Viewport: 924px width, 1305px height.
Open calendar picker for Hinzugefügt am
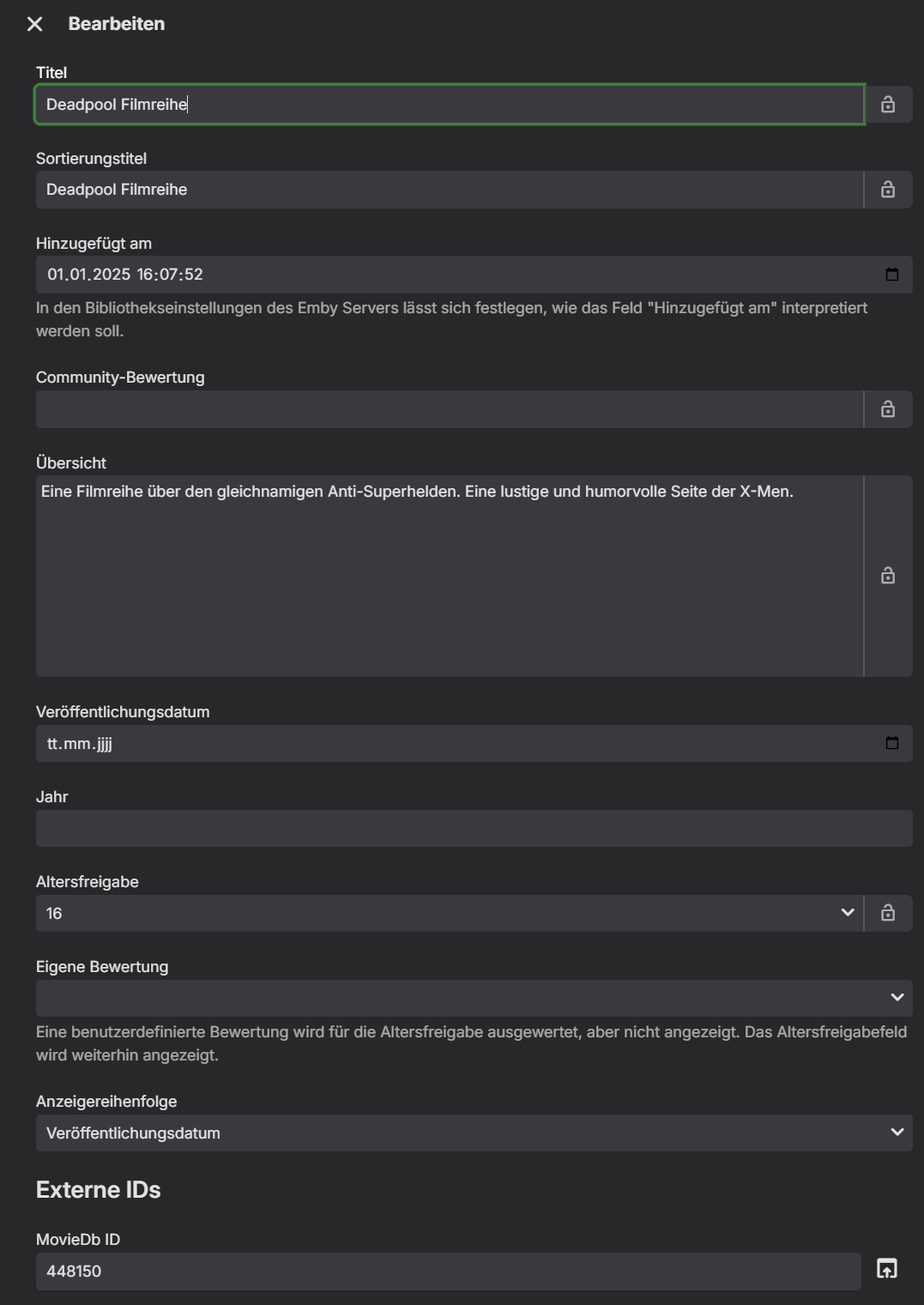pos(892,275)
